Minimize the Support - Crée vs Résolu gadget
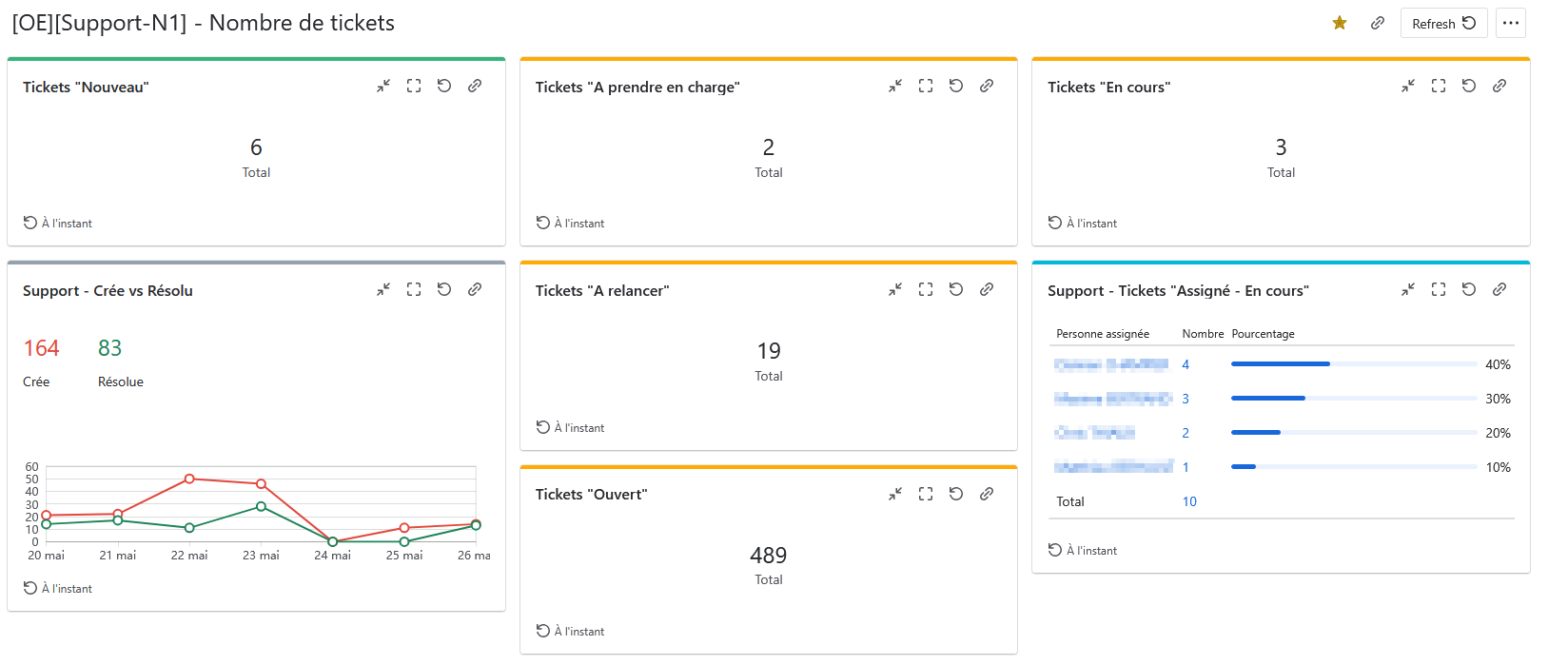 click(383, 289)
